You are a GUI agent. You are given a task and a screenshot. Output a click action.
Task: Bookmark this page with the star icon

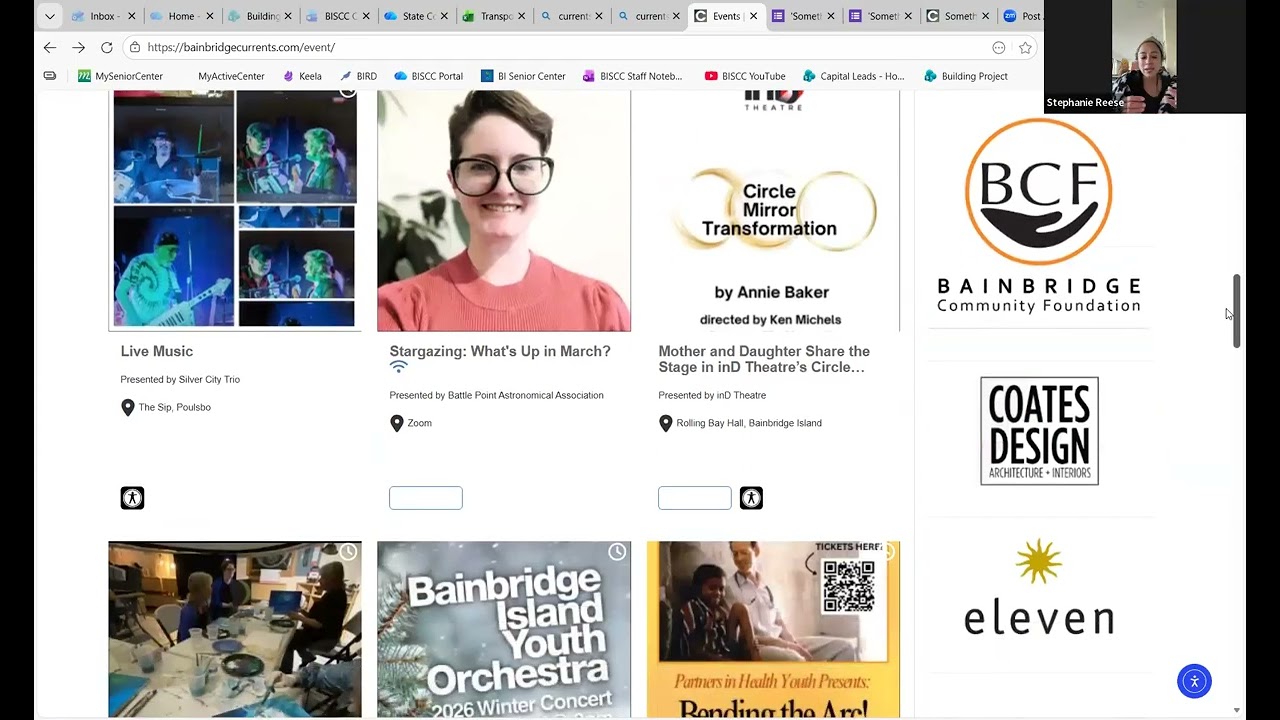pos(1025,47)
